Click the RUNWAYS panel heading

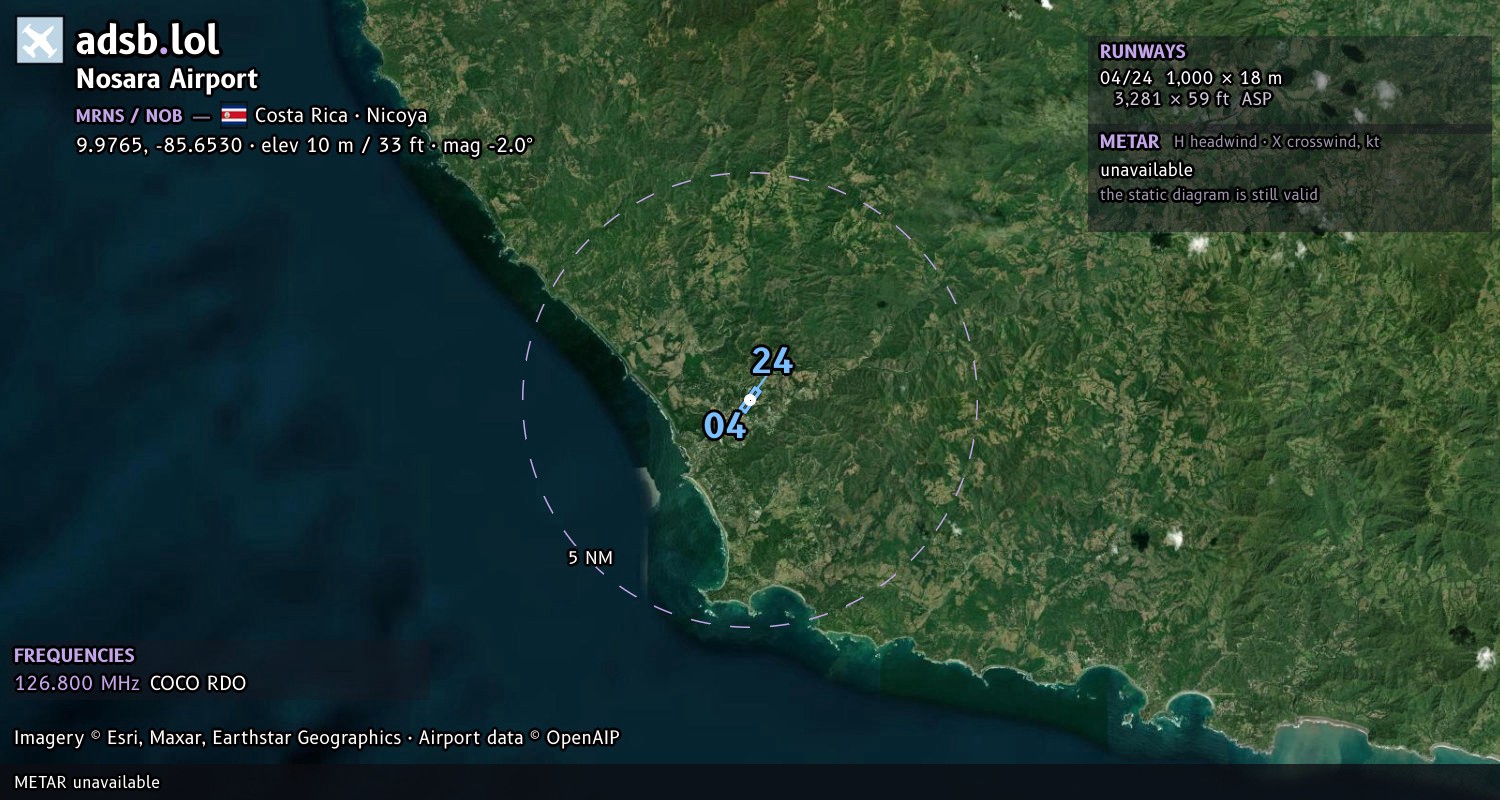point(1142,52)
